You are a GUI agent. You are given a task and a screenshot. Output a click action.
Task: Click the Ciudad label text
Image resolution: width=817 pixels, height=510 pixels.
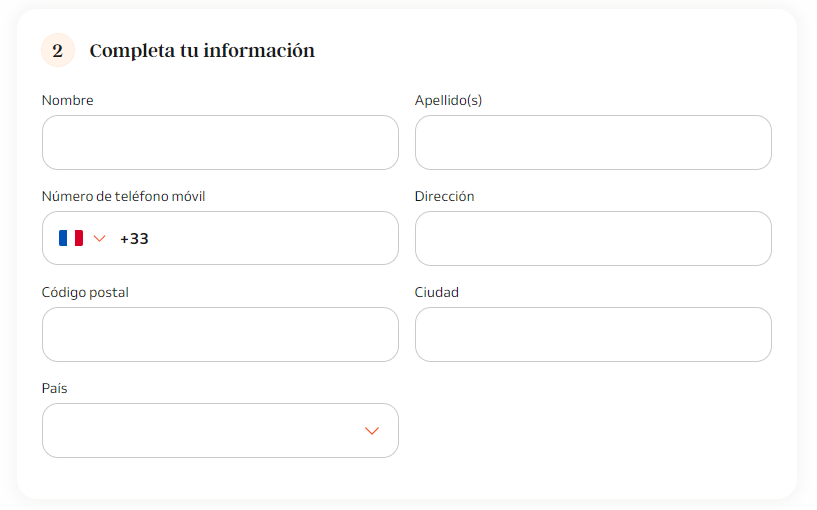coord(437,292)
